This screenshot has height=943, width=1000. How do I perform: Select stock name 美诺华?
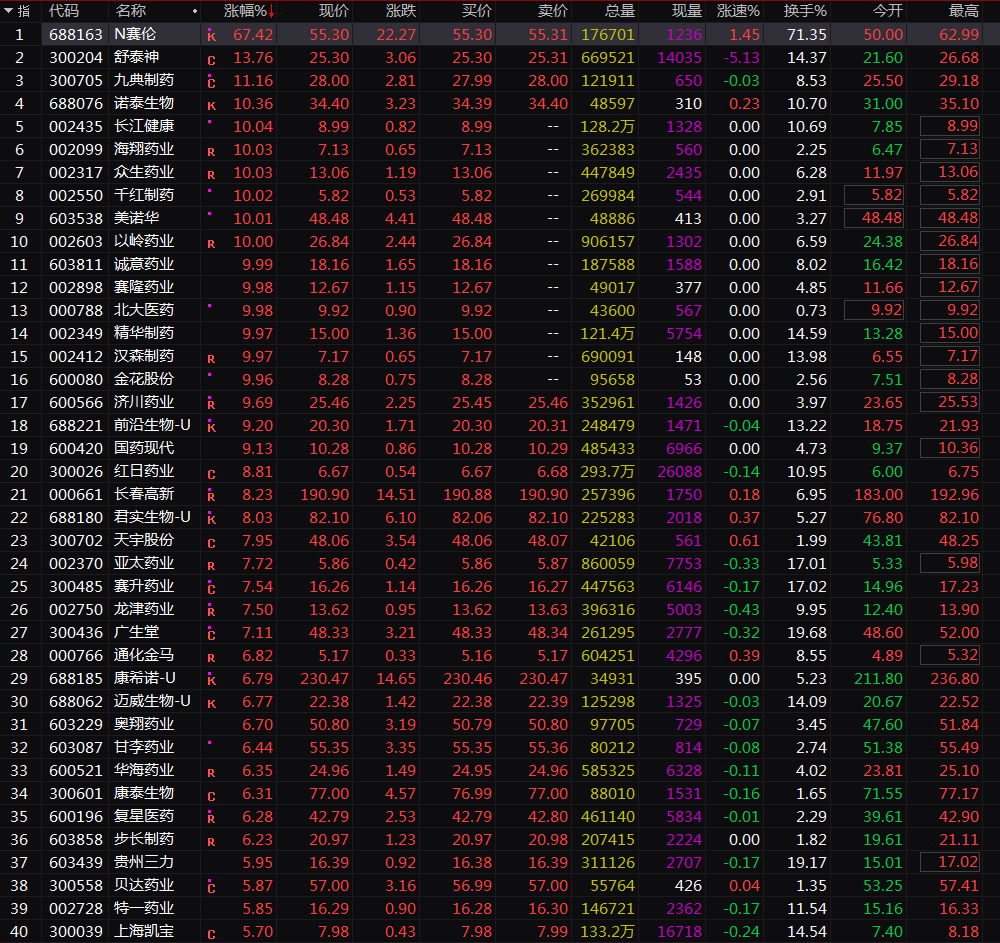tap(136, 218)
